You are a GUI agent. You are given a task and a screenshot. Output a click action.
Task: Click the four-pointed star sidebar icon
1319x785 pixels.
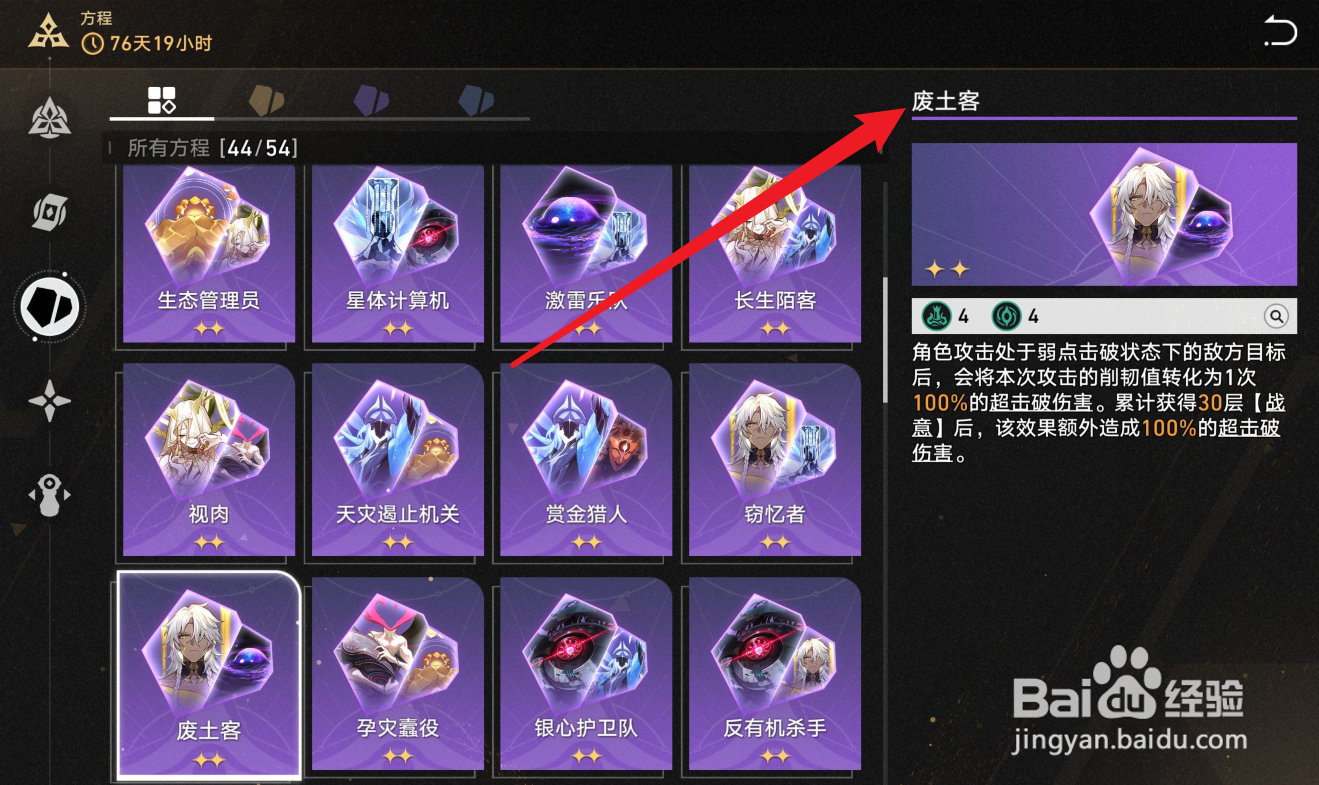[49, 402]
